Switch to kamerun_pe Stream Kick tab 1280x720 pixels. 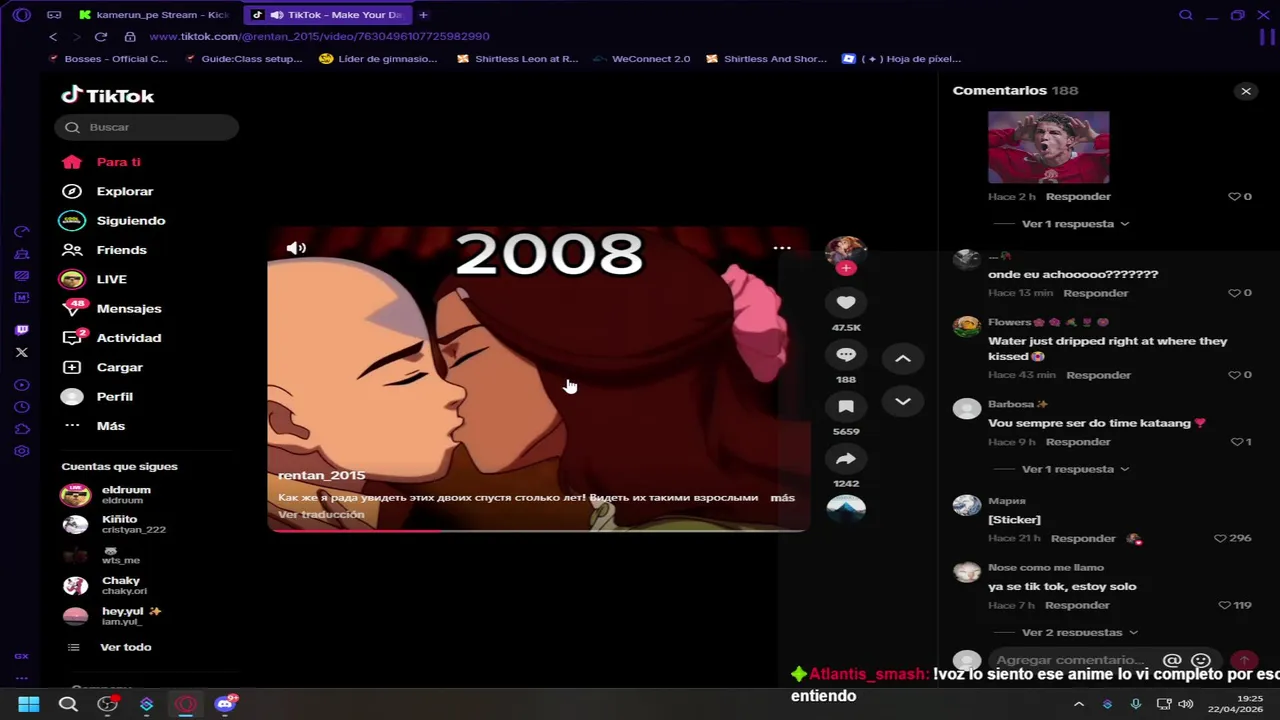154,15
